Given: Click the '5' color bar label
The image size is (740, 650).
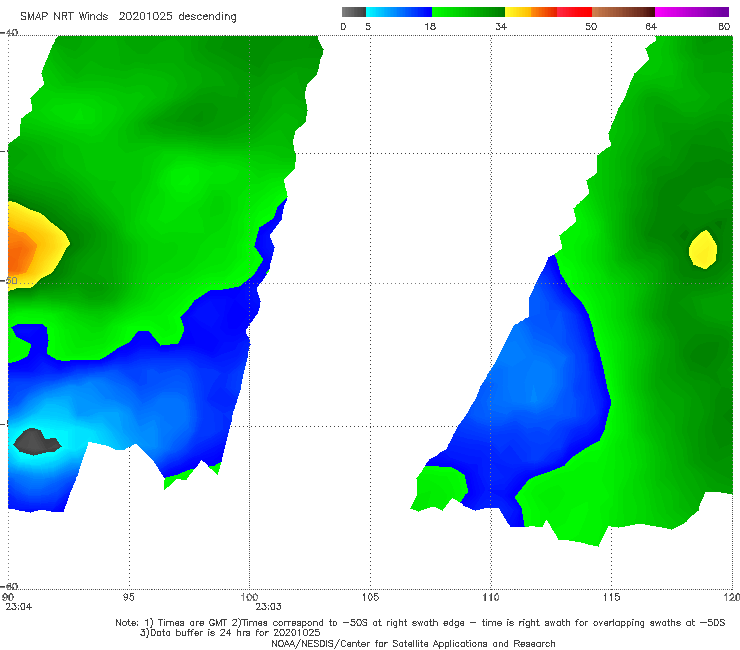Looking at the screenshot, I should point(368,27).
